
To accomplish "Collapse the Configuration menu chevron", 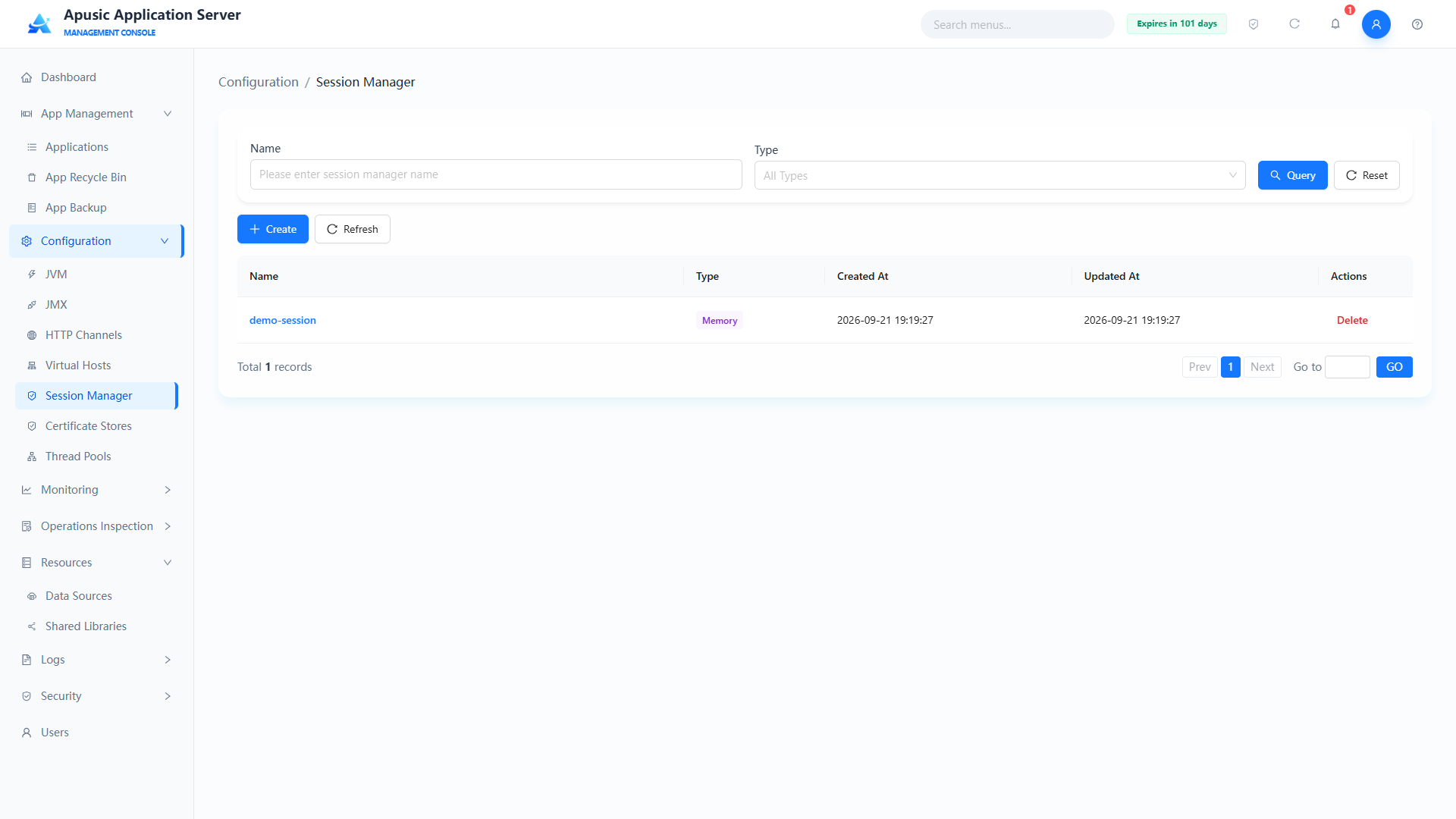I will click(x=165, y=241).
